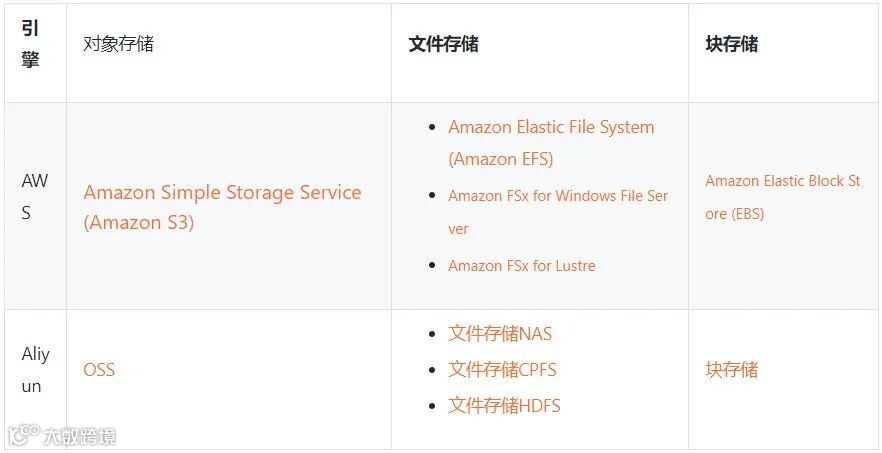Click the bullet before 文件存储NAS

(x=431, y=334)
